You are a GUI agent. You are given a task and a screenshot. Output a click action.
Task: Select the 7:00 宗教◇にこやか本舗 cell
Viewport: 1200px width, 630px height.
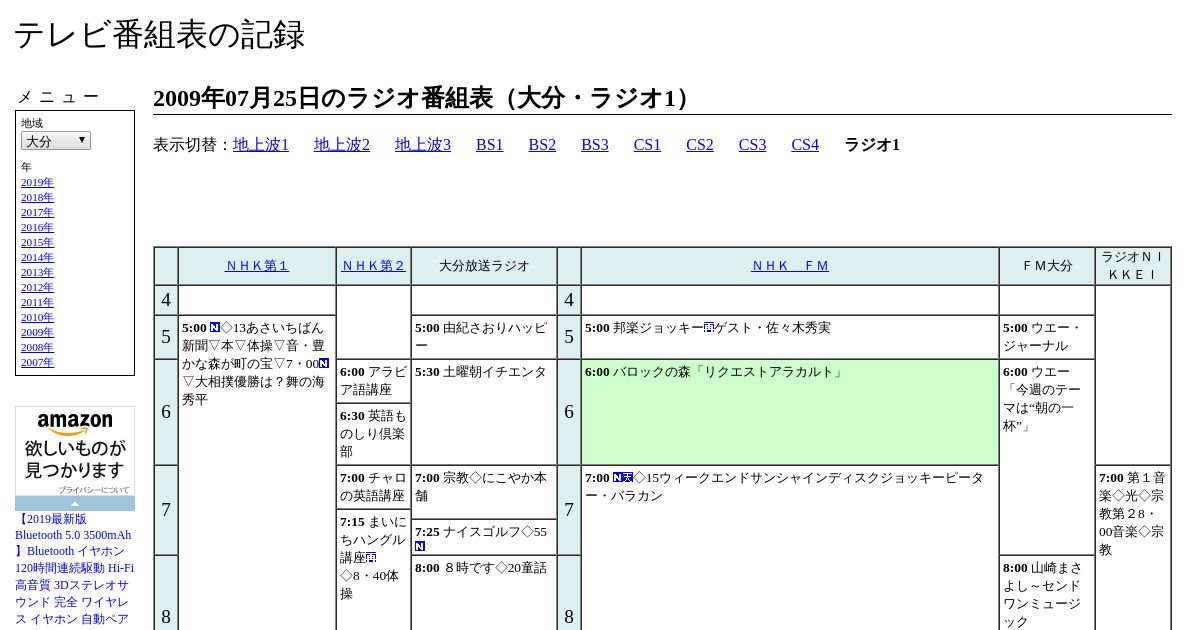point(484,492)
